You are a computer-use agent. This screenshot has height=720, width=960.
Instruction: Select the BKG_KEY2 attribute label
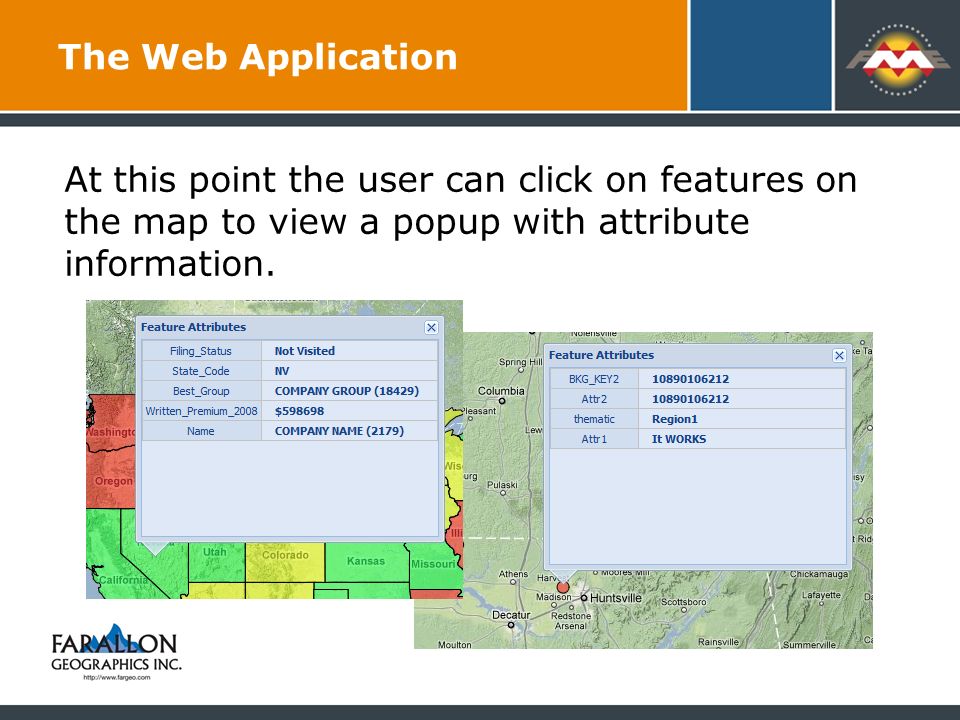point(594,379)
